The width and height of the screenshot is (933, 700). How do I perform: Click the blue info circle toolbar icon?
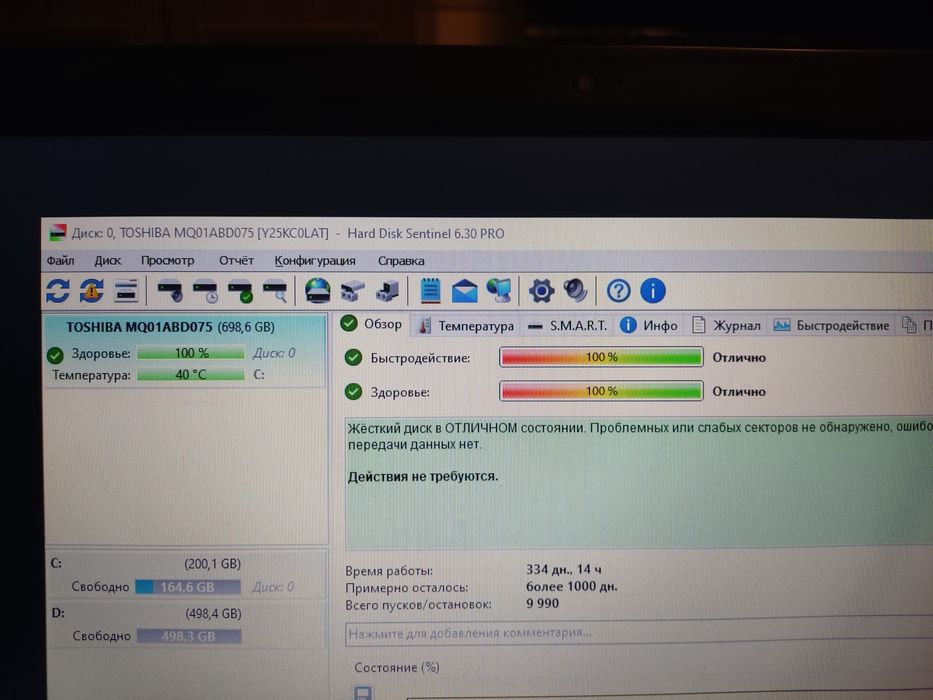653,291
